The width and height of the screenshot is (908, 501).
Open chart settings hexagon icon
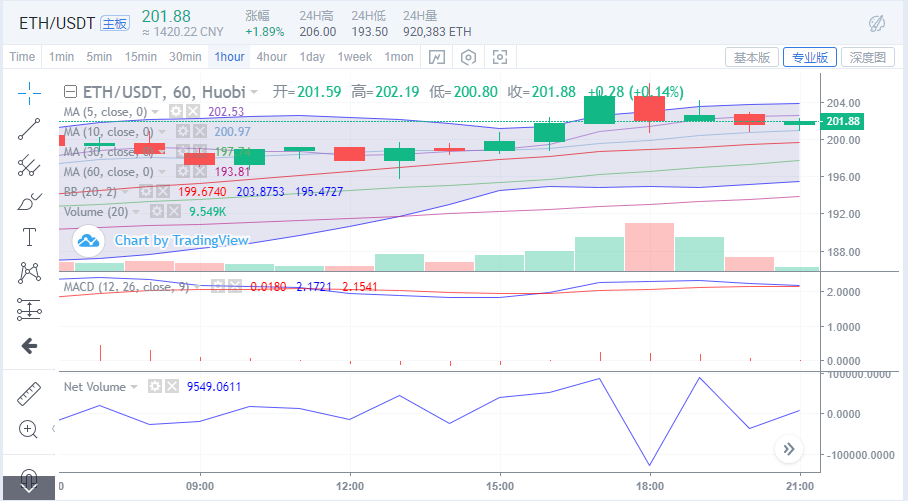tap(468, 57)
